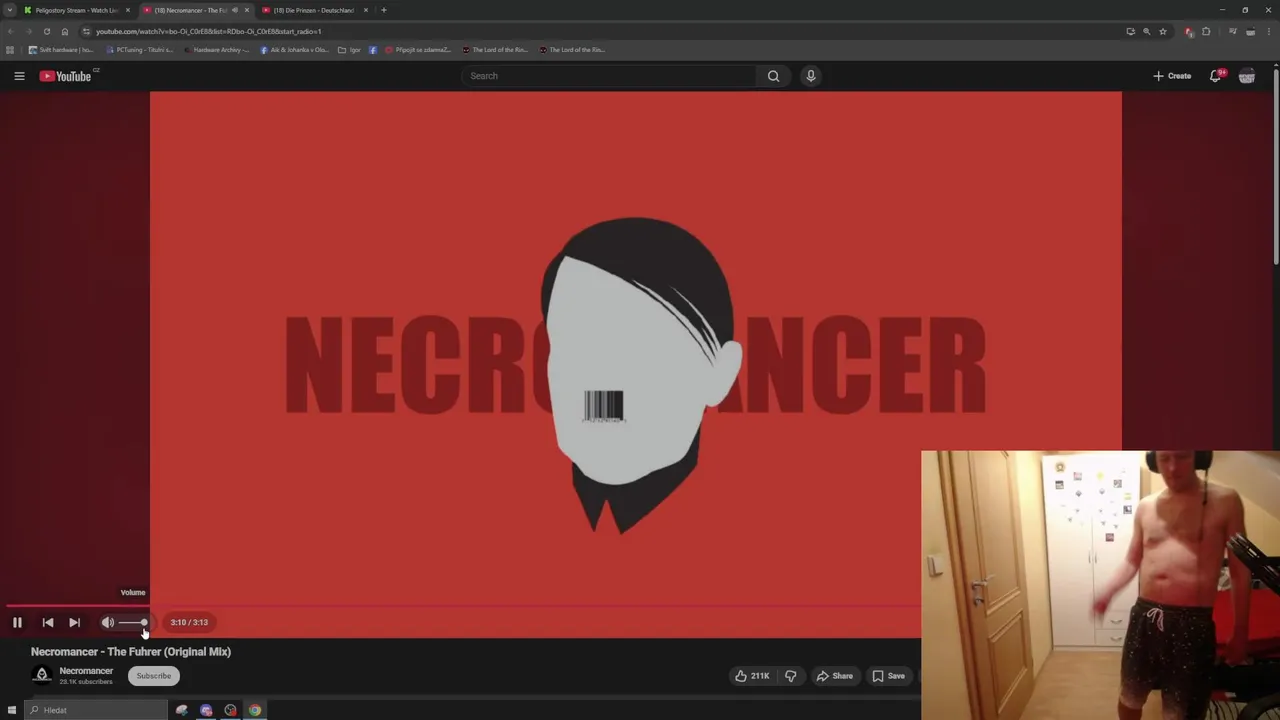Click the YouTube search magnifier button
The image size is (1280, 720).
pos(773,76)
